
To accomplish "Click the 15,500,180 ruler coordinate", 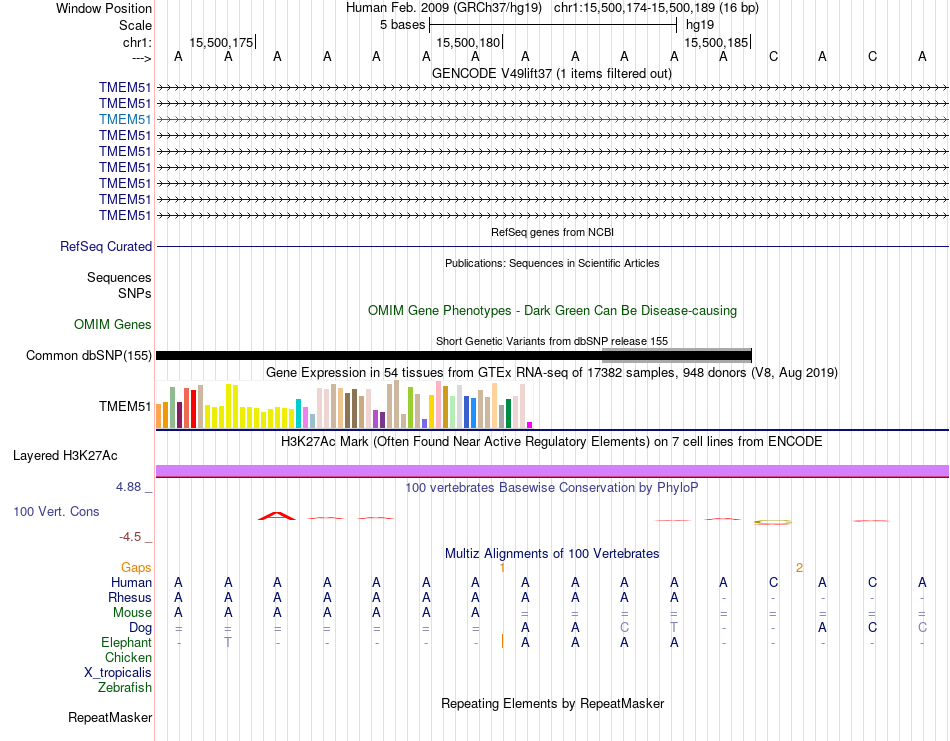I will pyautogui.click(x=468, y=42).
